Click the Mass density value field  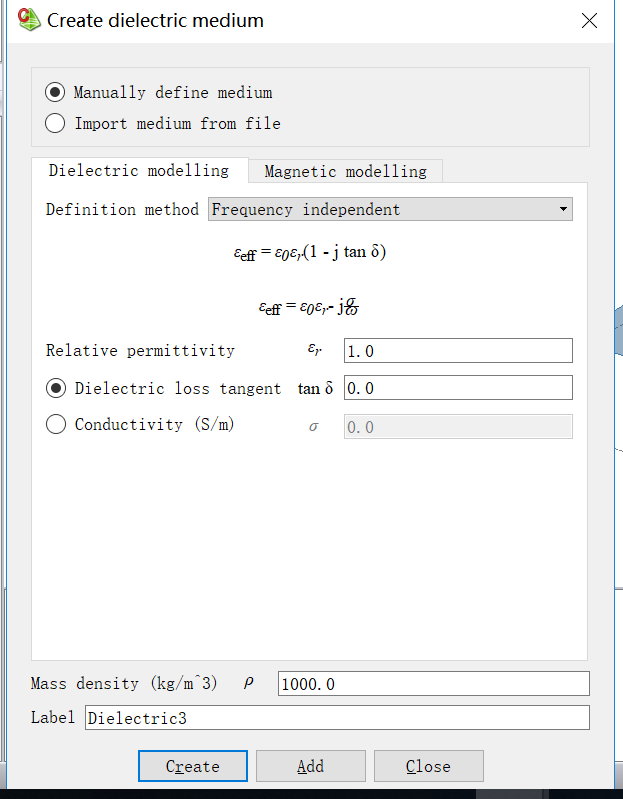coord(433,684)
